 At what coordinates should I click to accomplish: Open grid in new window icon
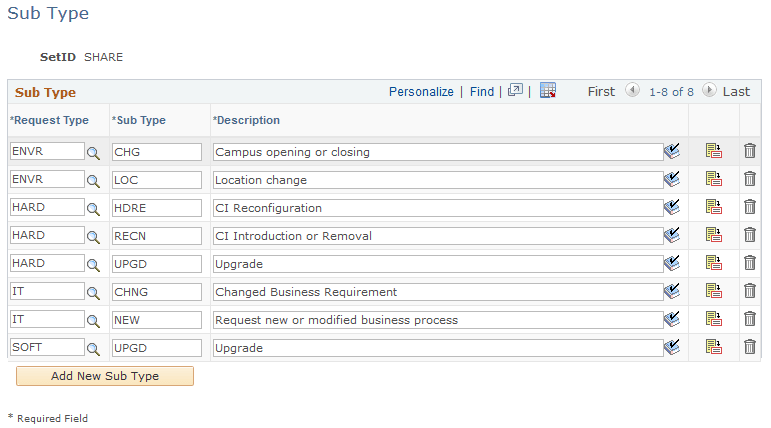[x=516, y=91]
